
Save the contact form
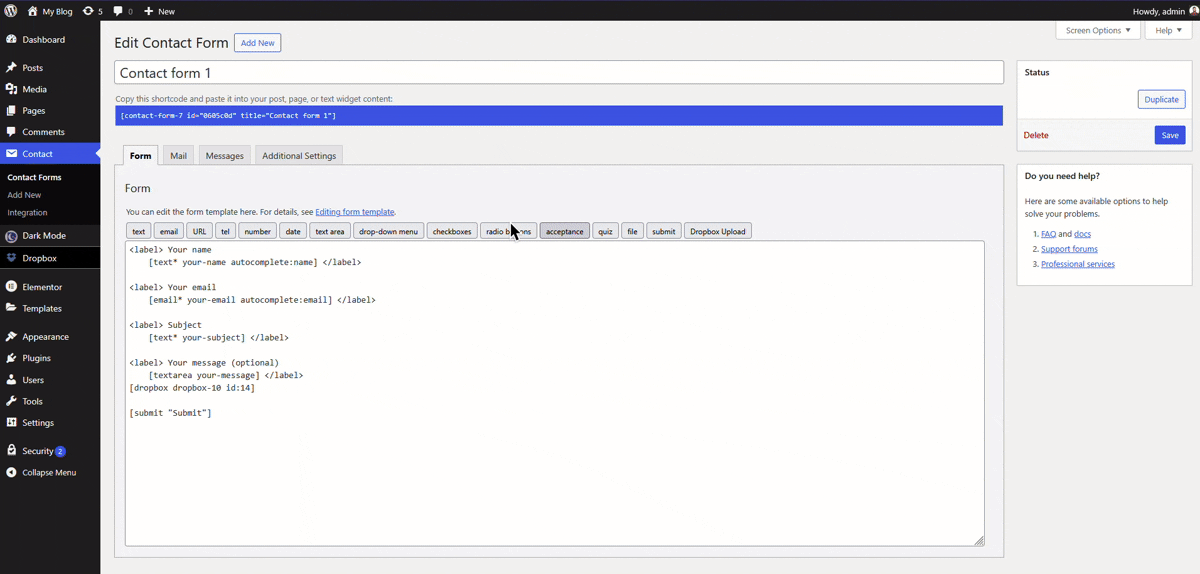point(1170,135)
